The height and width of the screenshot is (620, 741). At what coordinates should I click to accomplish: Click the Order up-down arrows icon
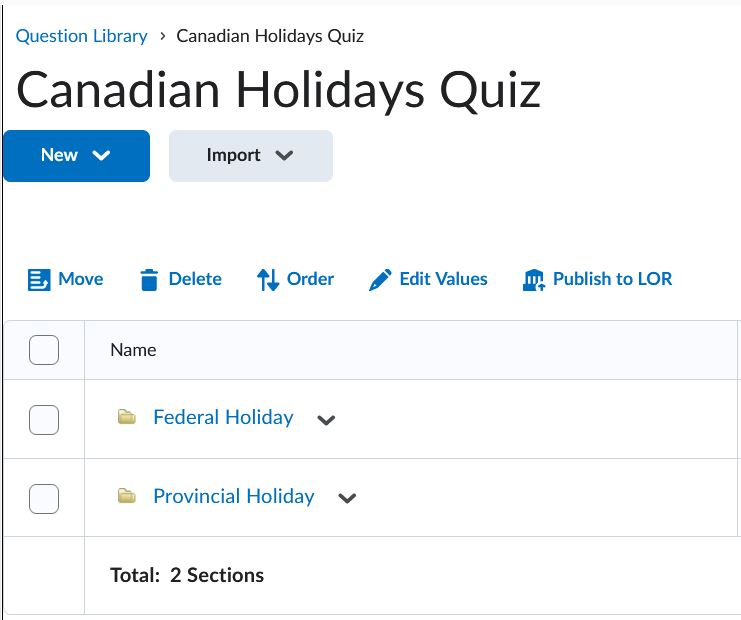267,280
